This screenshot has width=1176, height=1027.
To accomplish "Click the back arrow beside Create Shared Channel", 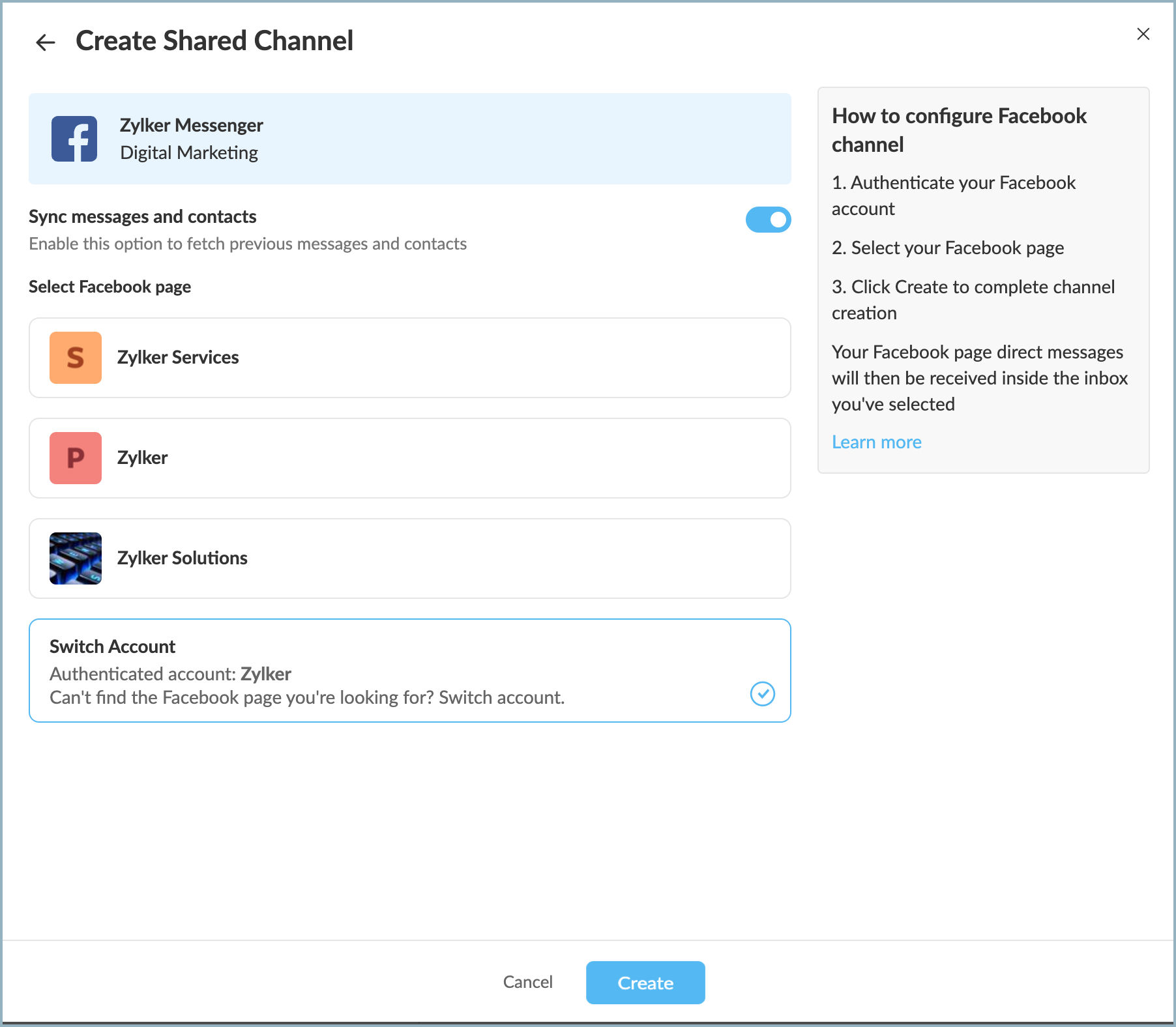I will (45, 43).
